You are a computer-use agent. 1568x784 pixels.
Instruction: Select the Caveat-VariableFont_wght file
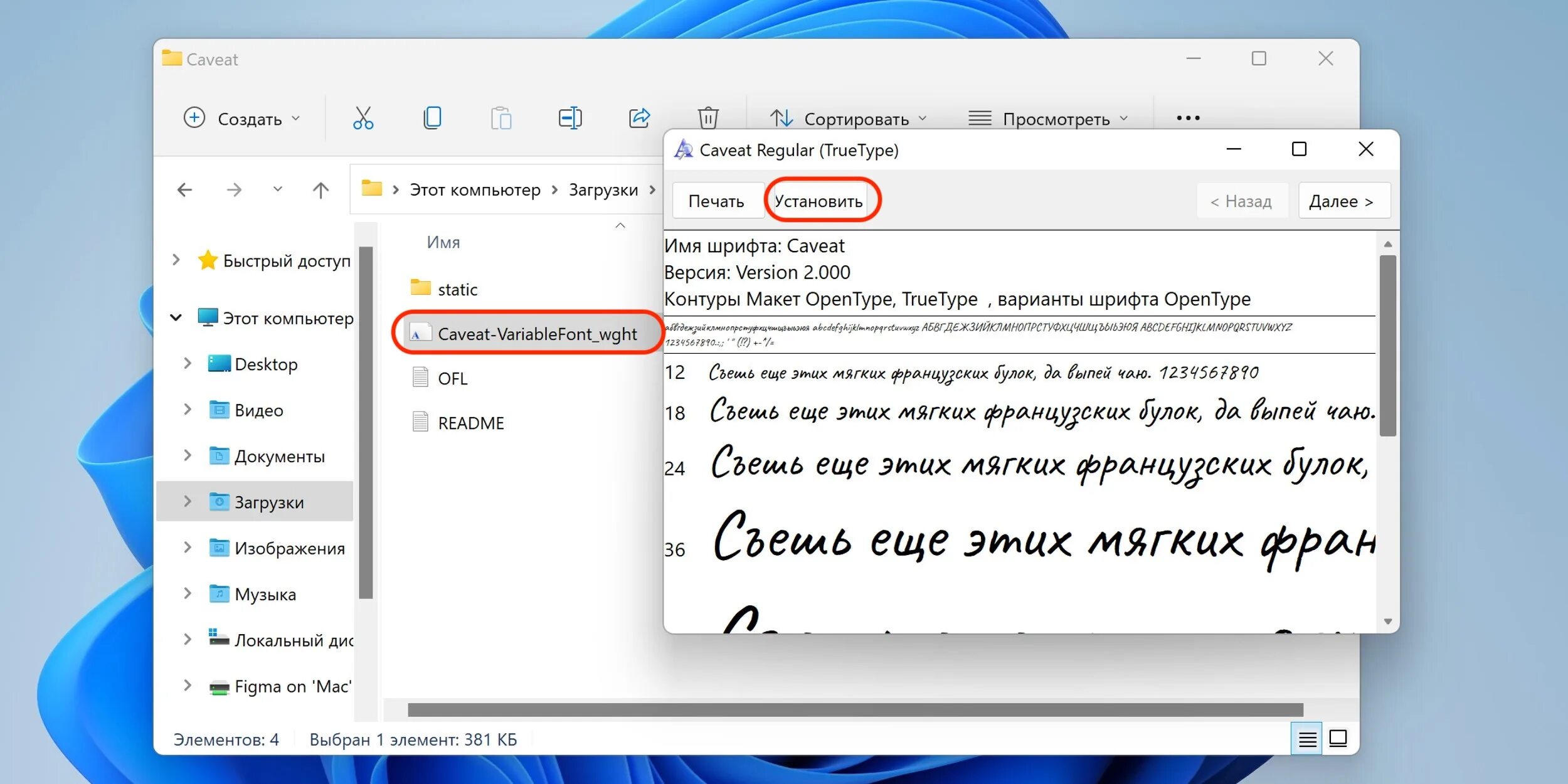(537, 334)
